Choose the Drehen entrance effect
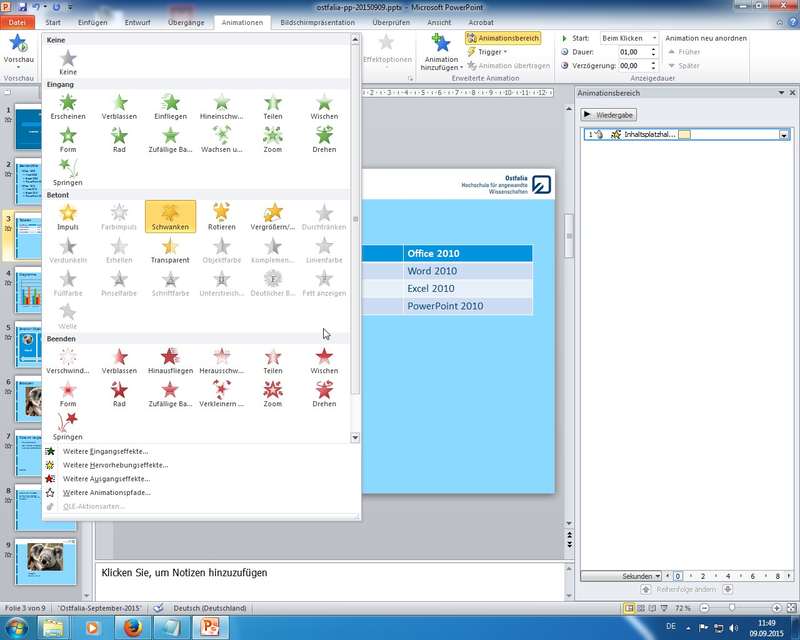The height and width of the screenshot is (640, 800). [324, 140]
